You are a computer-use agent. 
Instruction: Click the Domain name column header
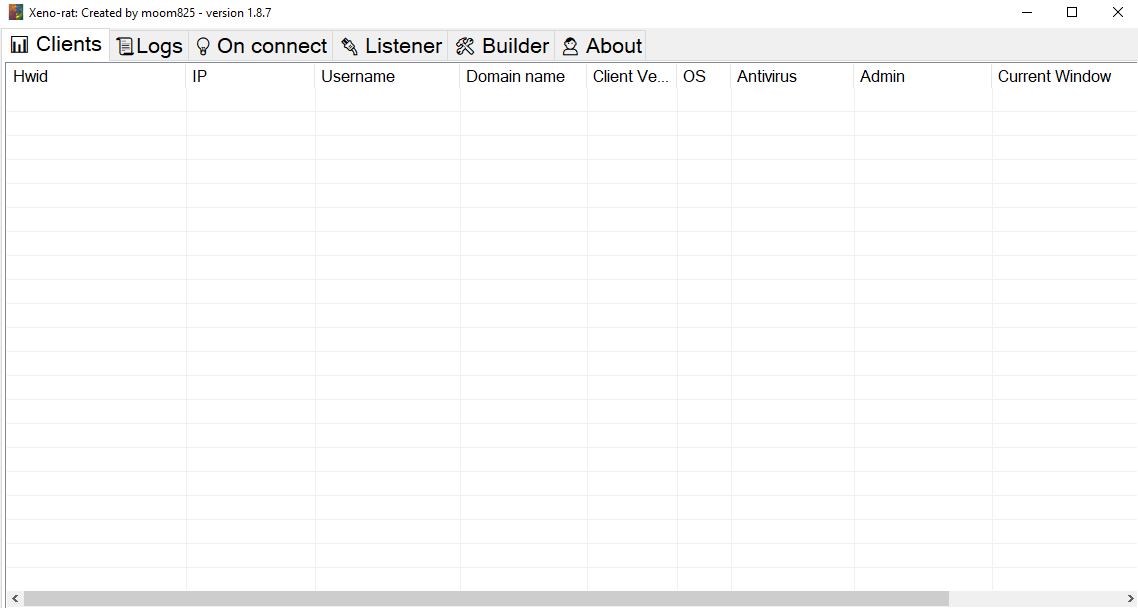(523, 77)
